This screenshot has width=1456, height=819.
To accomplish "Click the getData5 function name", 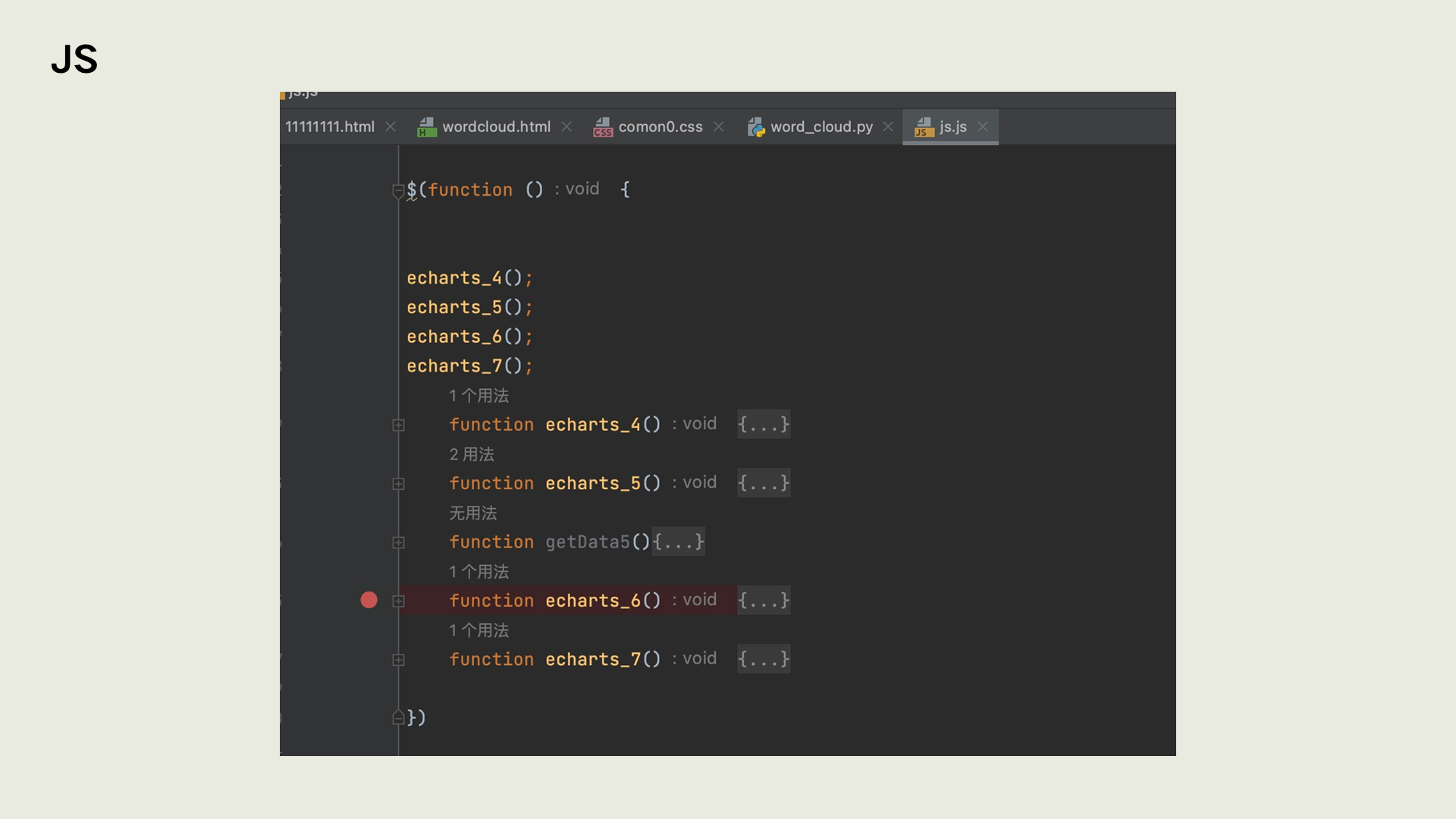I will [588, 542].
